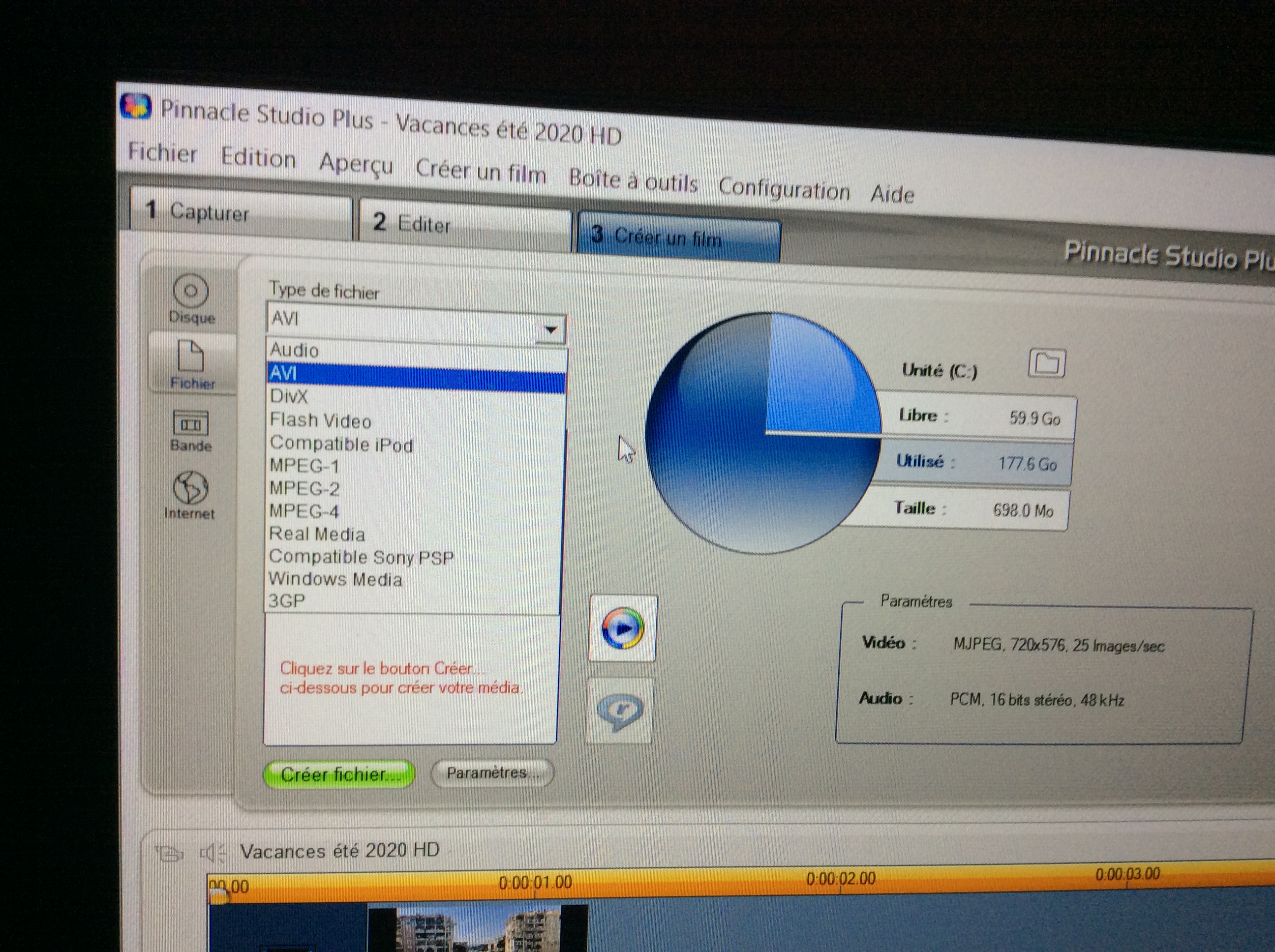
Task: Click the AVI file type combo box
Action: (415, 323)
